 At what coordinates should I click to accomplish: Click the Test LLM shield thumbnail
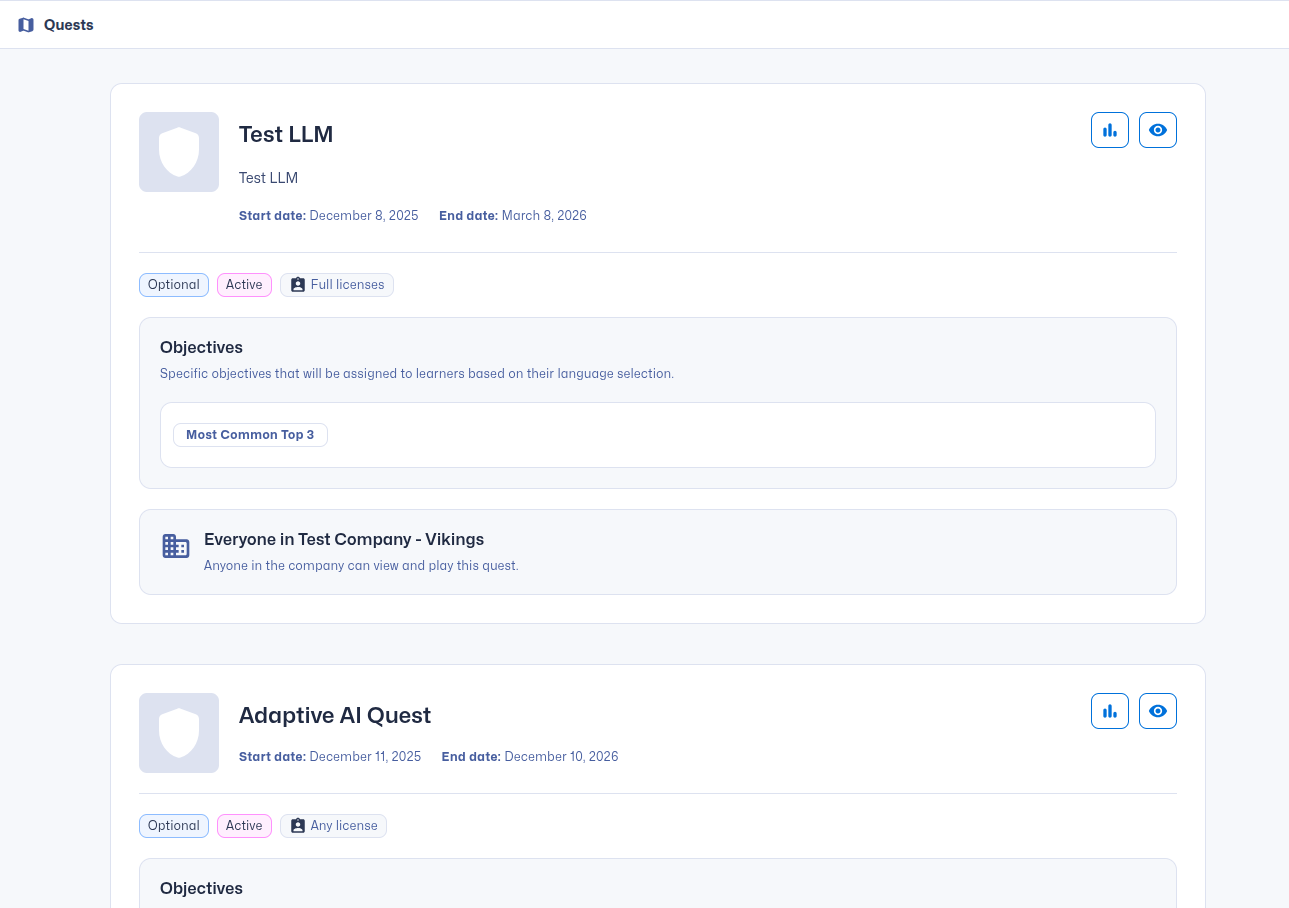tap(179, 152)
